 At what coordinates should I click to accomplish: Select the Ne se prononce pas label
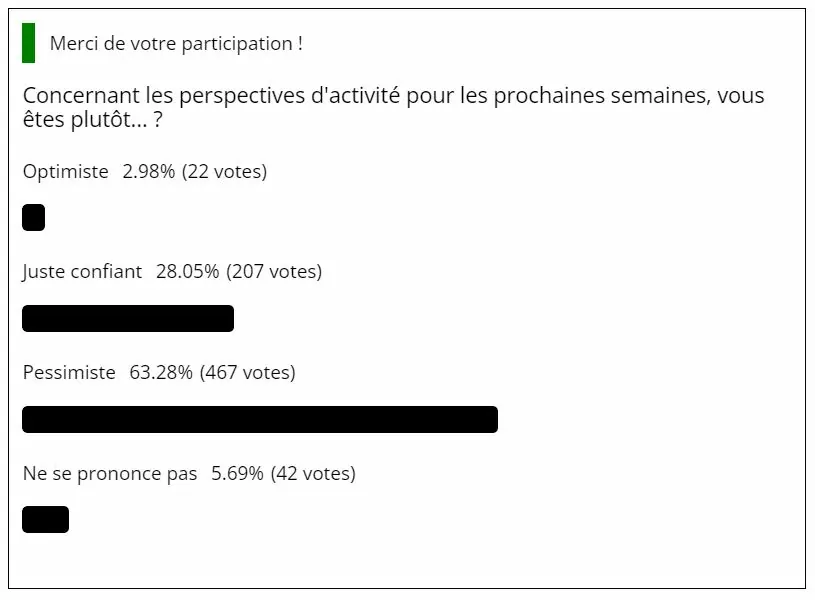[110, 474]
